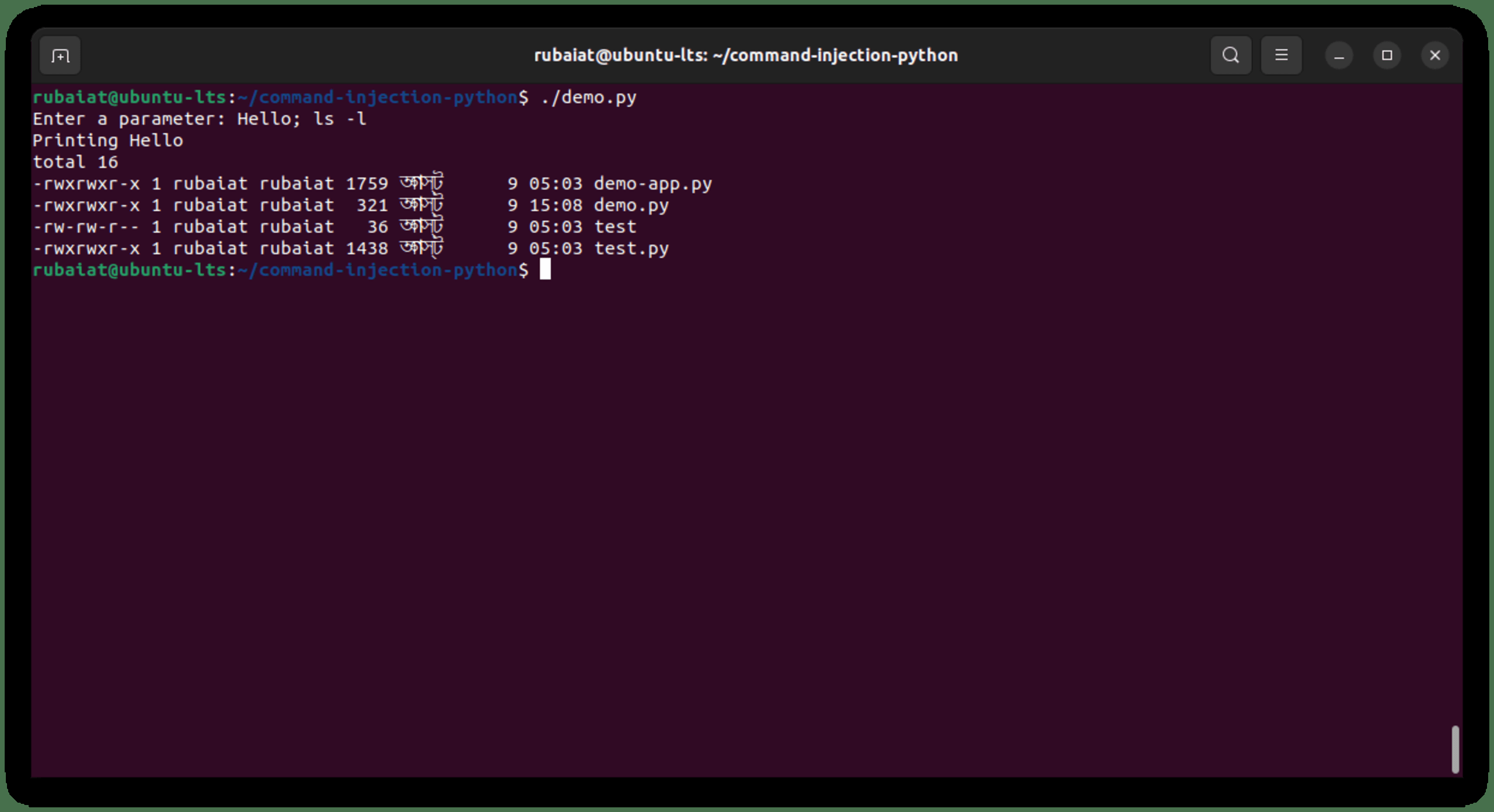Maximize the terminal window
Screen dimensions: 1494x812
[1387, 55]
